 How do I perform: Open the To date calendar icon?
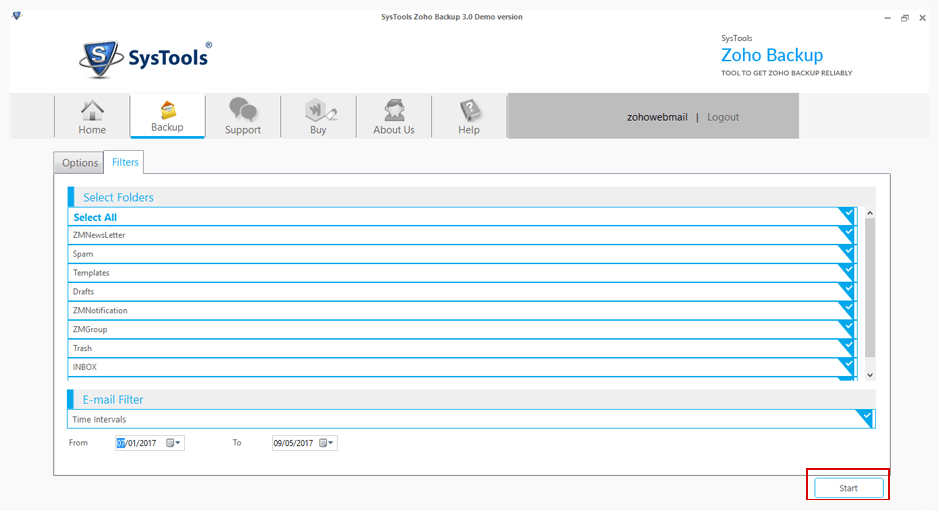pos(323,443)
